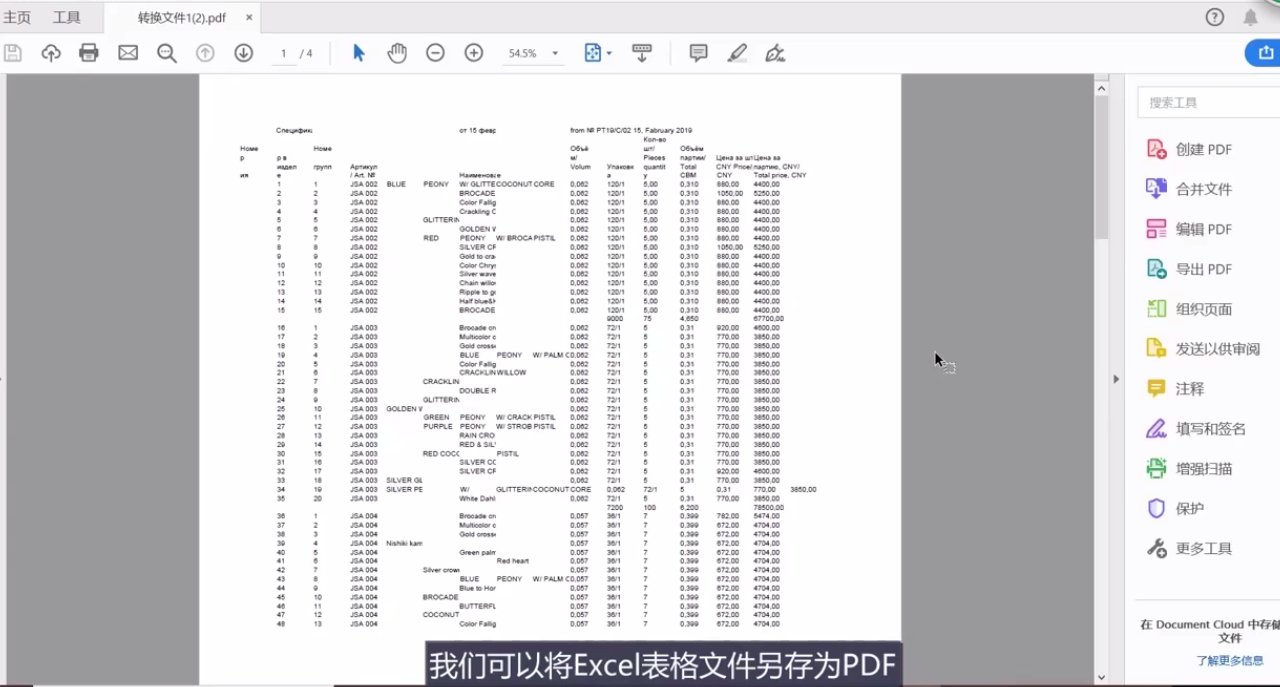
Task: Send file by email envelope icon
Action: click(x=128, y=53)
